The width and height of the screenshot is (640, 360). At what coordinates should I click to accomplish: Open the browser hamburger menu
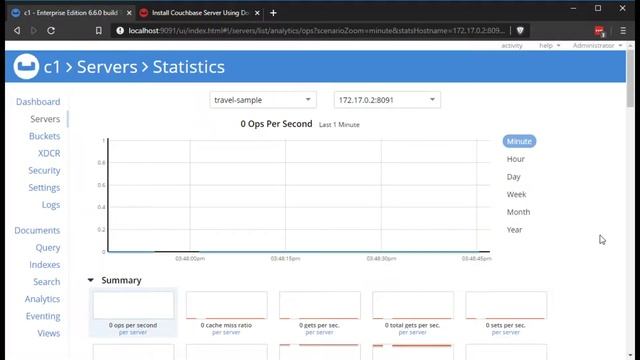623,31
